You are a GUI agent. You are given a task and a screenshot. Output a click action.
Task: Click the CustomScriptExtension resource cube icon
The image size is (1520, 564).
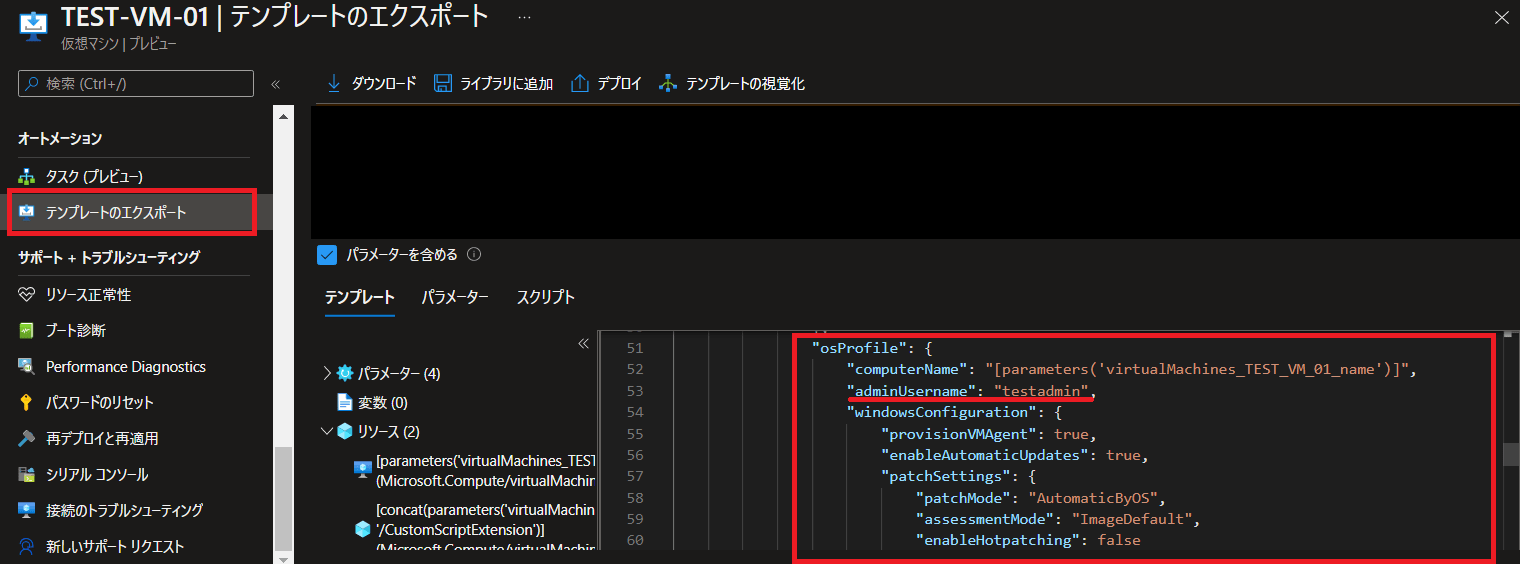pyautogui.click(x=363, y=529)
